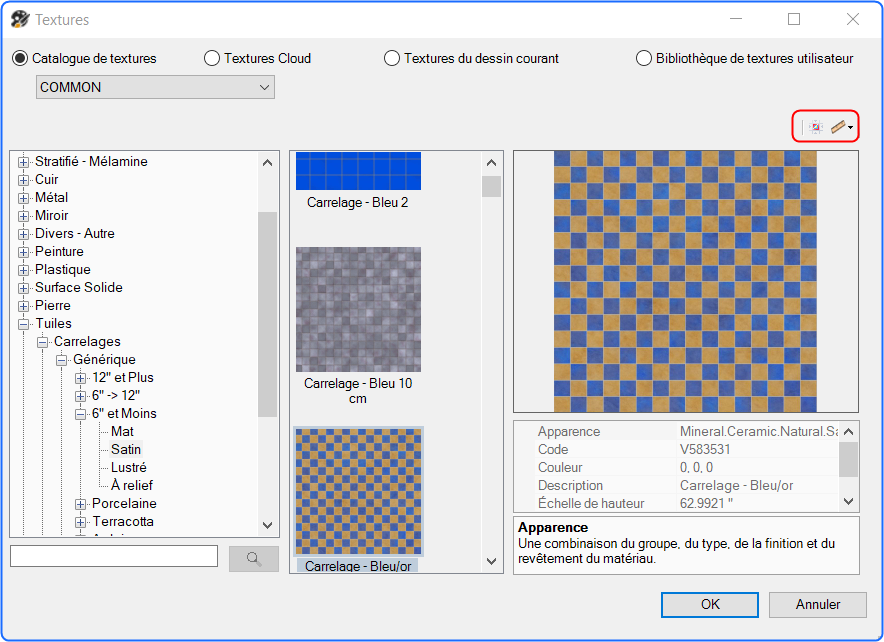Viewport: 884px width, 642px height.
Task: Select the Satin tree item
Action: pos(126,449)
